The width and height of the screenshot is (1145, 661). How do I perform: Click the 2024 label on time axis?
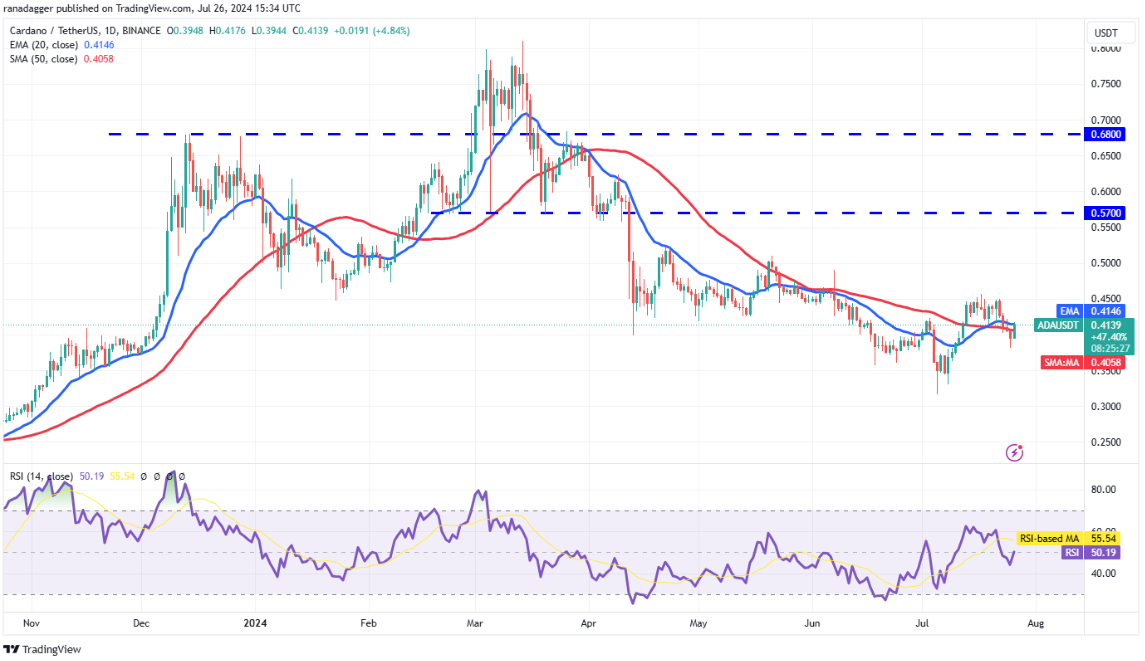pyautogui.click(x=255, y=623)
